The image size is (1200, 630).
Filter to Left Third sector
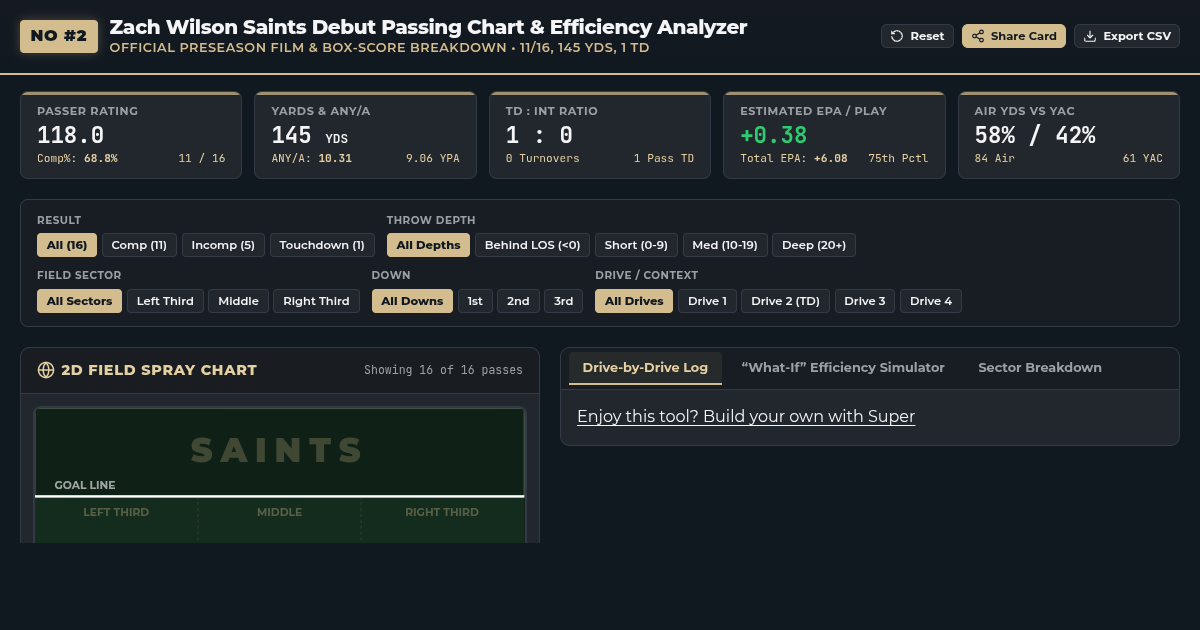click(x=165, y=301)
